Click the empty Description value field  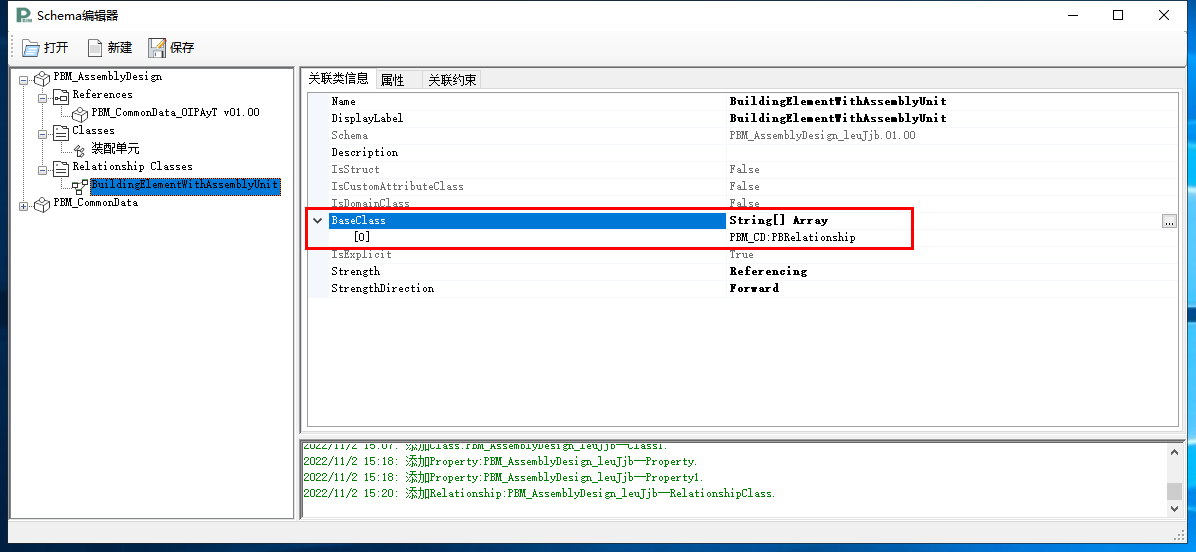point(952,152)
